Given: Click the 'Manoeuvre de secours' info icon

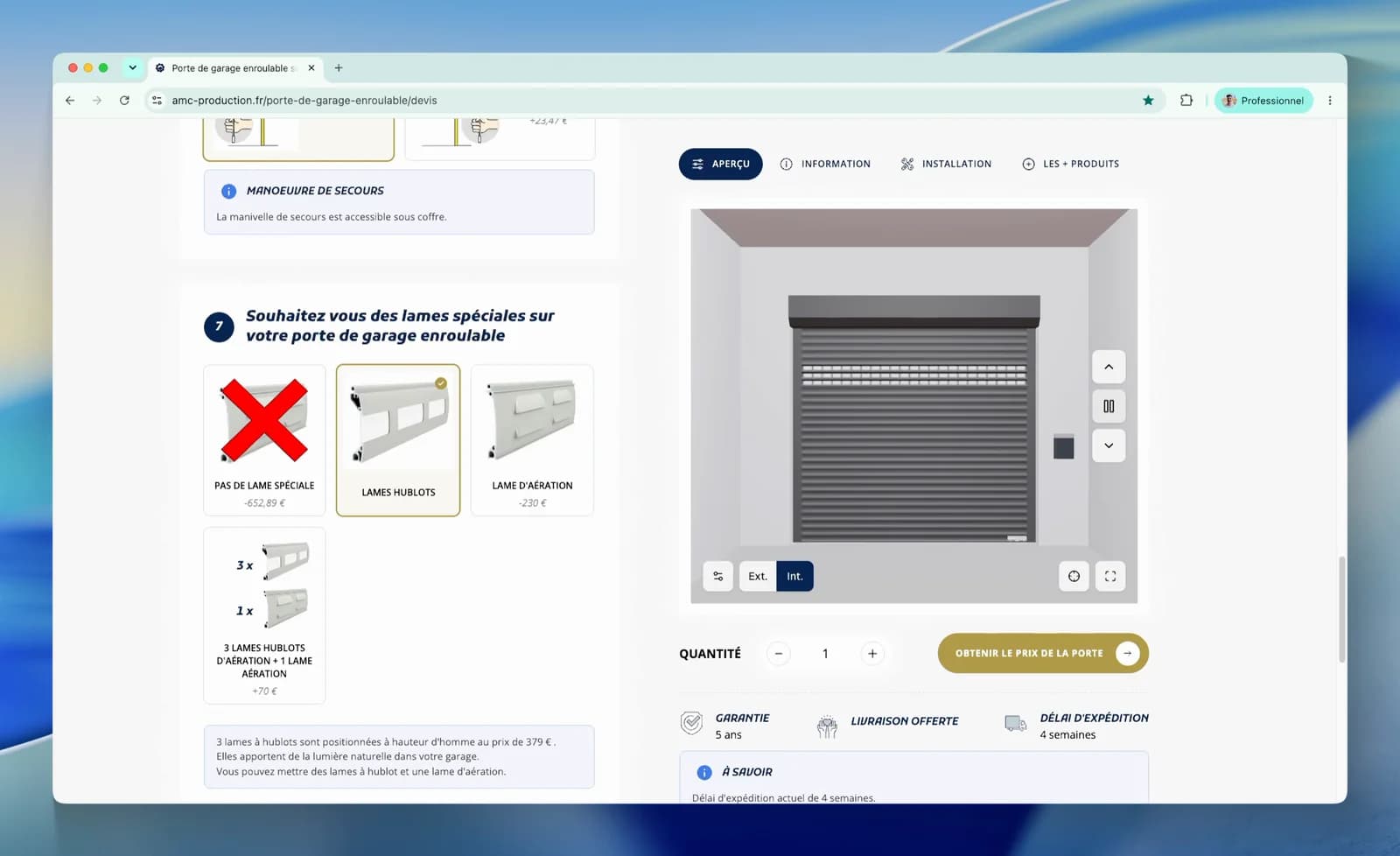Looking at the screenshot, I should click(x=228, y=191).
